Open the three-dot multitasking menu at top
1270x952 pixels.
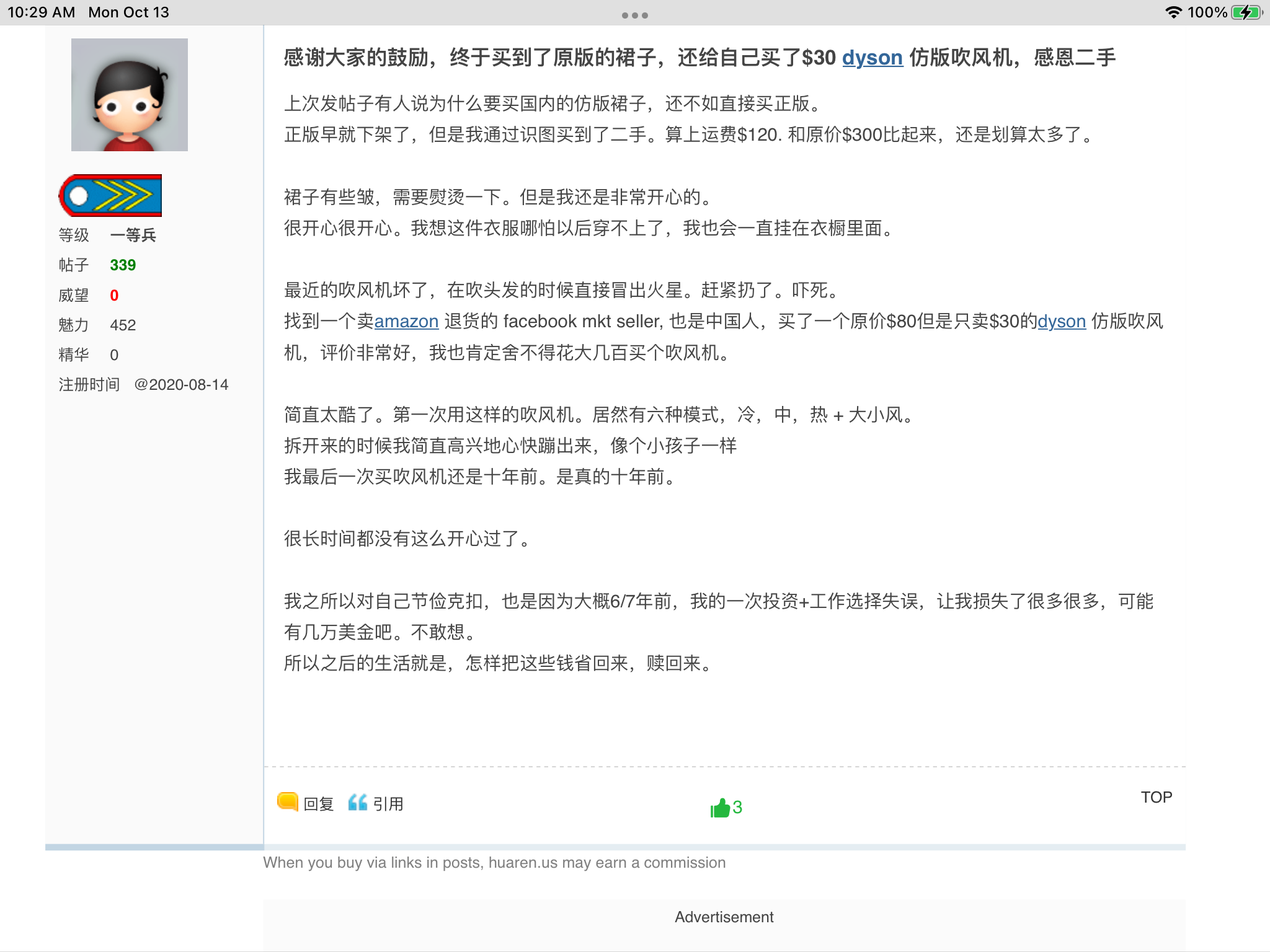click(634, 15)
